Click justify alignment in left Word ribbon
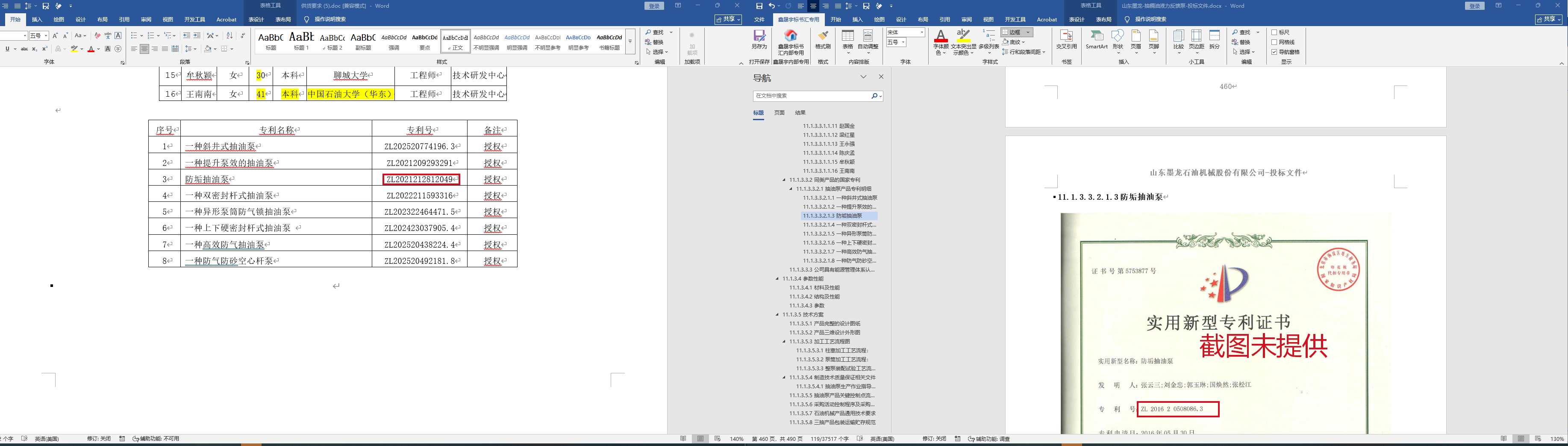Image resolution: width=1568 pixels, height=446 pixels. [x=165, y=49]
